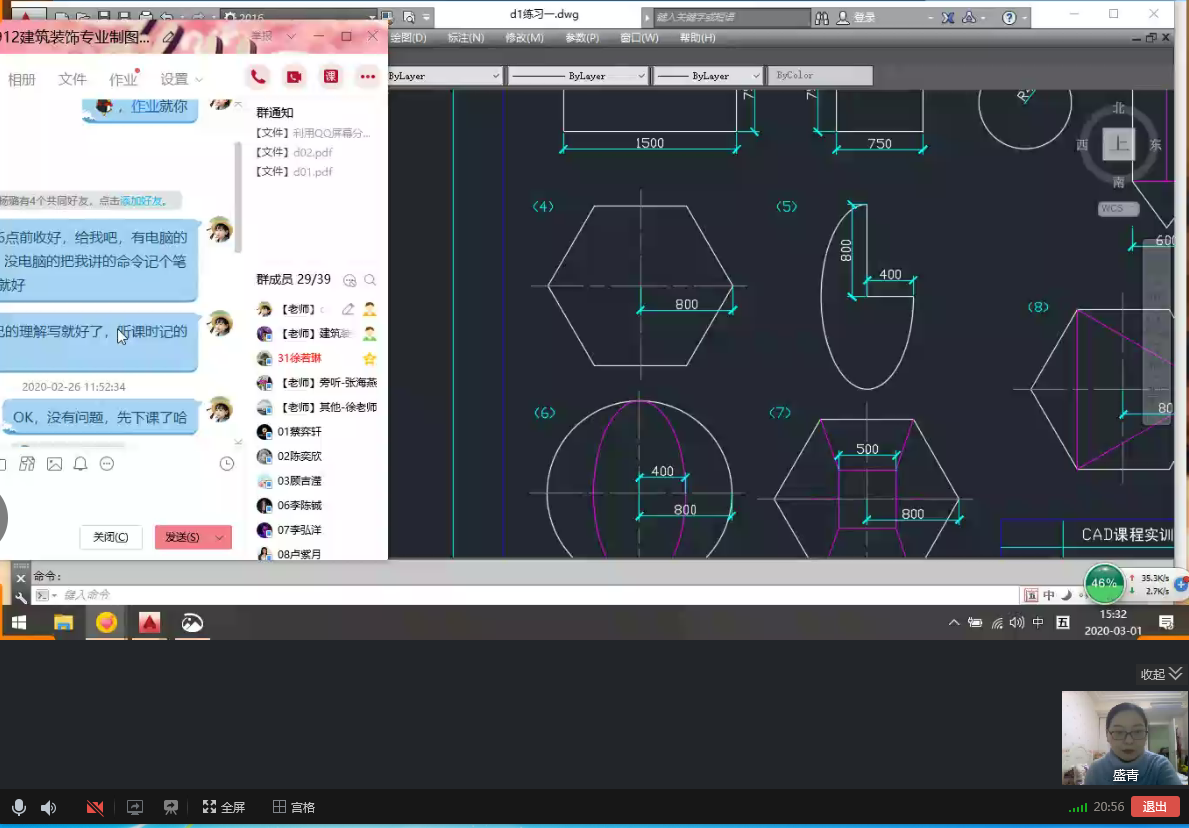
Task: Open chat message history clock icon
Action: coord(227,464)
